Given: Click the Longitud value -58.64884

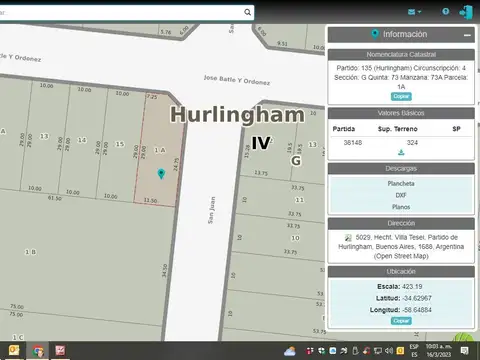Looking at the screenshot, I should (417, 310).
